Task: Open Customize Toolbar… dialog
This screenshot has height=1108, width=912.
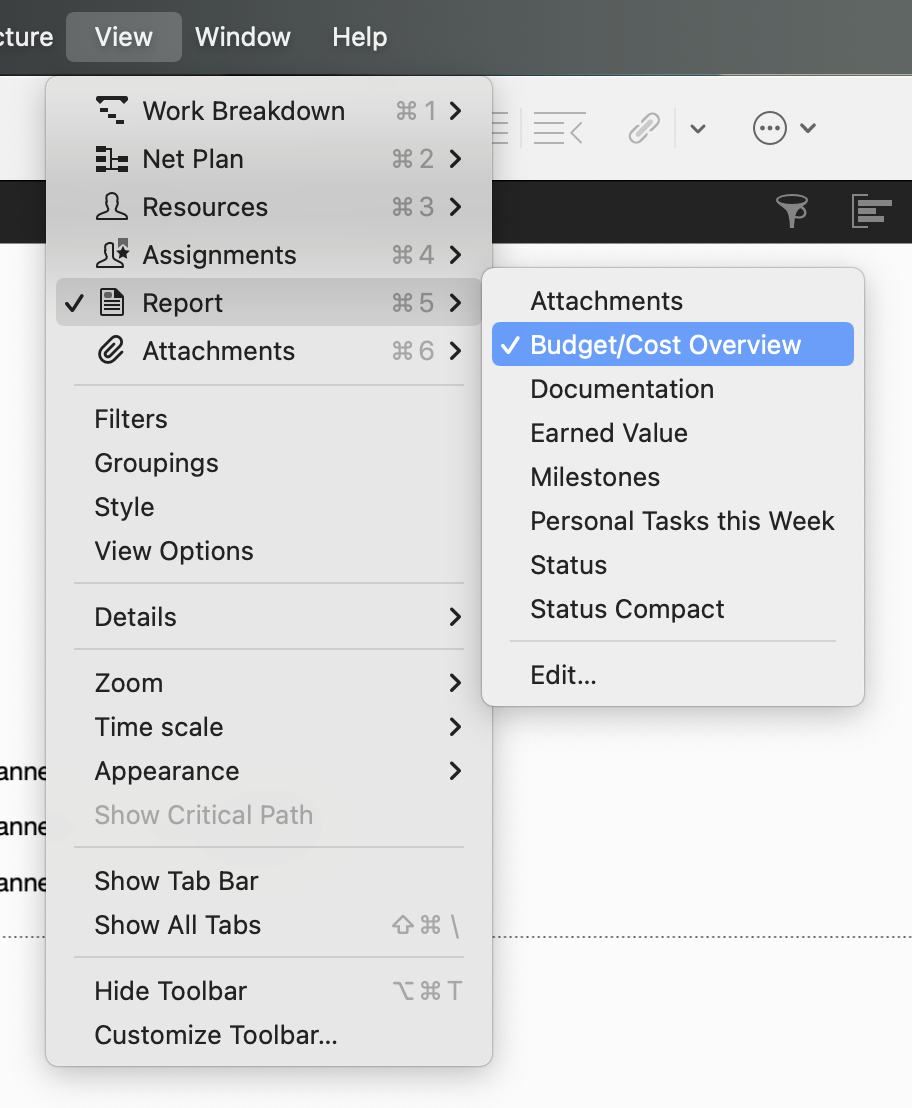Action: tap(216, 1035)
